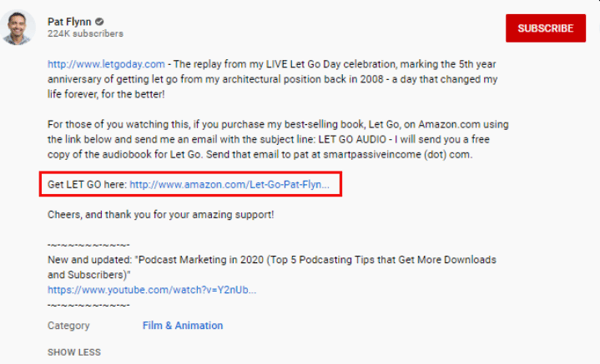Screen dimensions: 600x364
Task: Subscribe with the red SUBSCRIBE button
Action: pos(546,28)
